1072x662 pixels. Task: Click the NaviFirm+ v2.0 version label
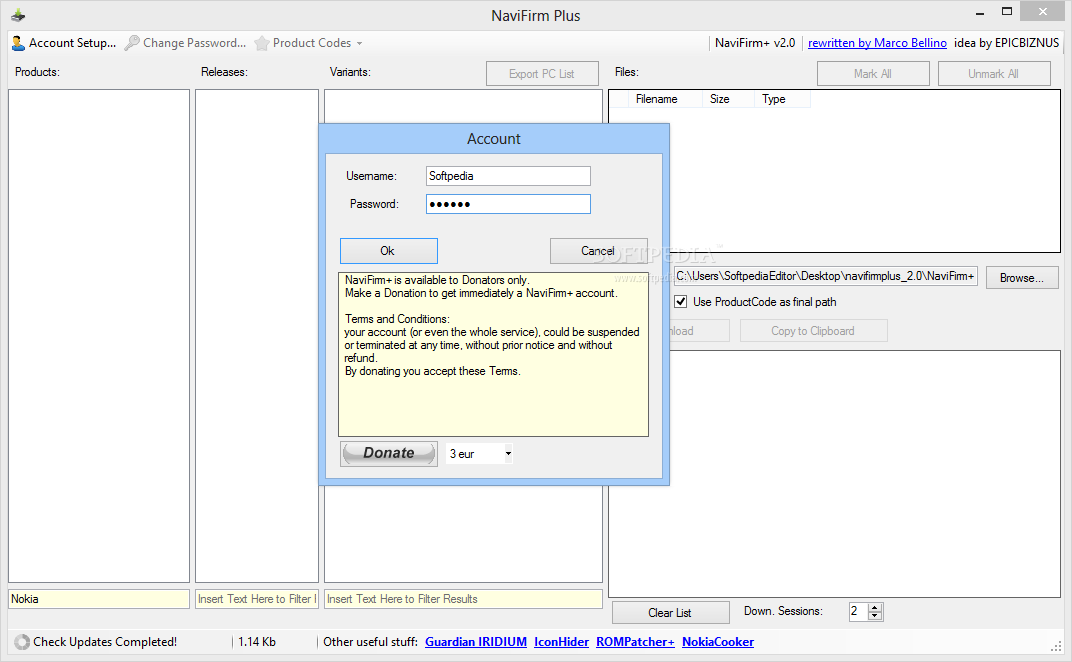(x=755, y=43)
